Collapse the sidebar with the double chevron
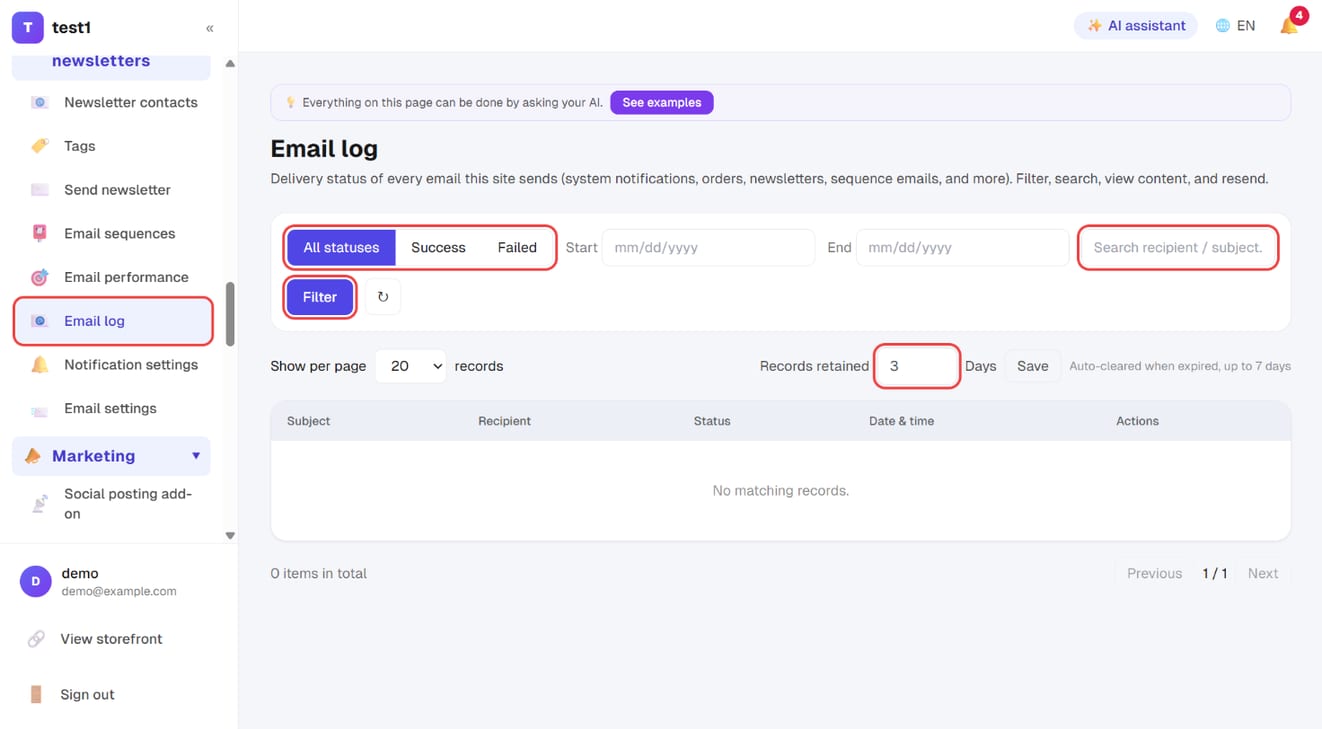The height and width of the screenshot is (729, 1322). pyautogui.click(x=209, y=28)
